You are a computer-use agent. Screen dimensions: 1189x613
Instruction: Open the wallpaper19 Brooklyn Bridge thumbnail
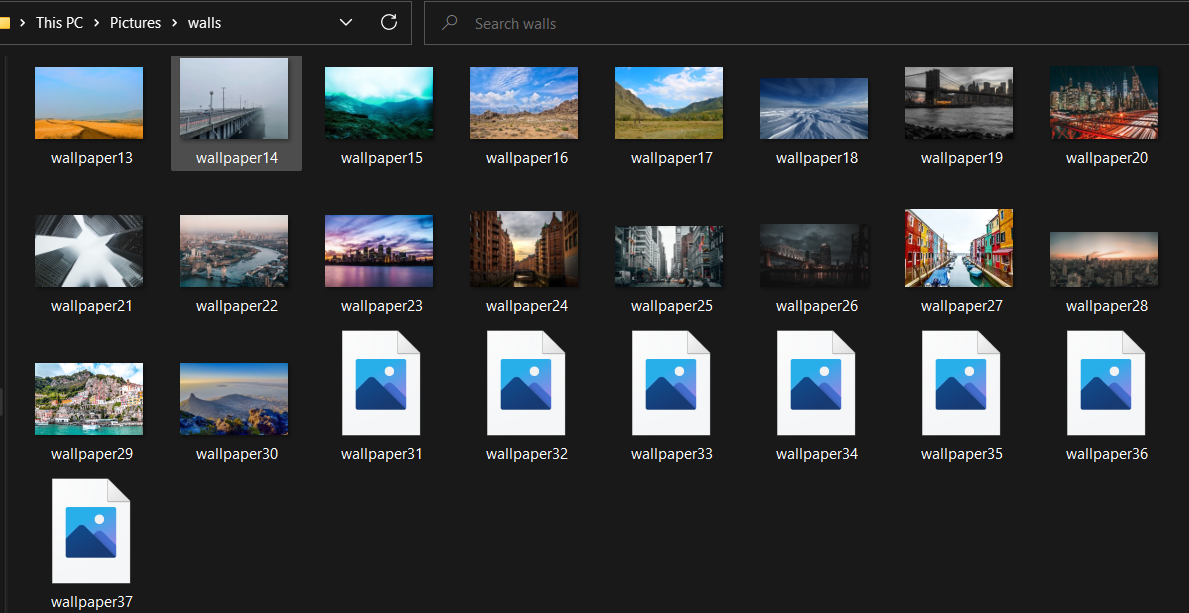click(959, 102)
